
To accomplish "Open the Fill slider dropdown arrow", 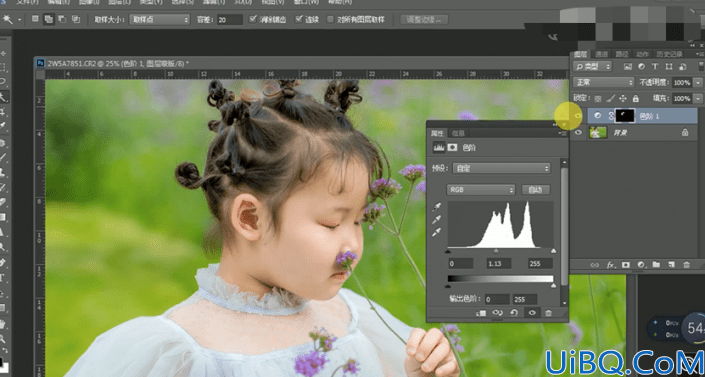I will [697, 99].
